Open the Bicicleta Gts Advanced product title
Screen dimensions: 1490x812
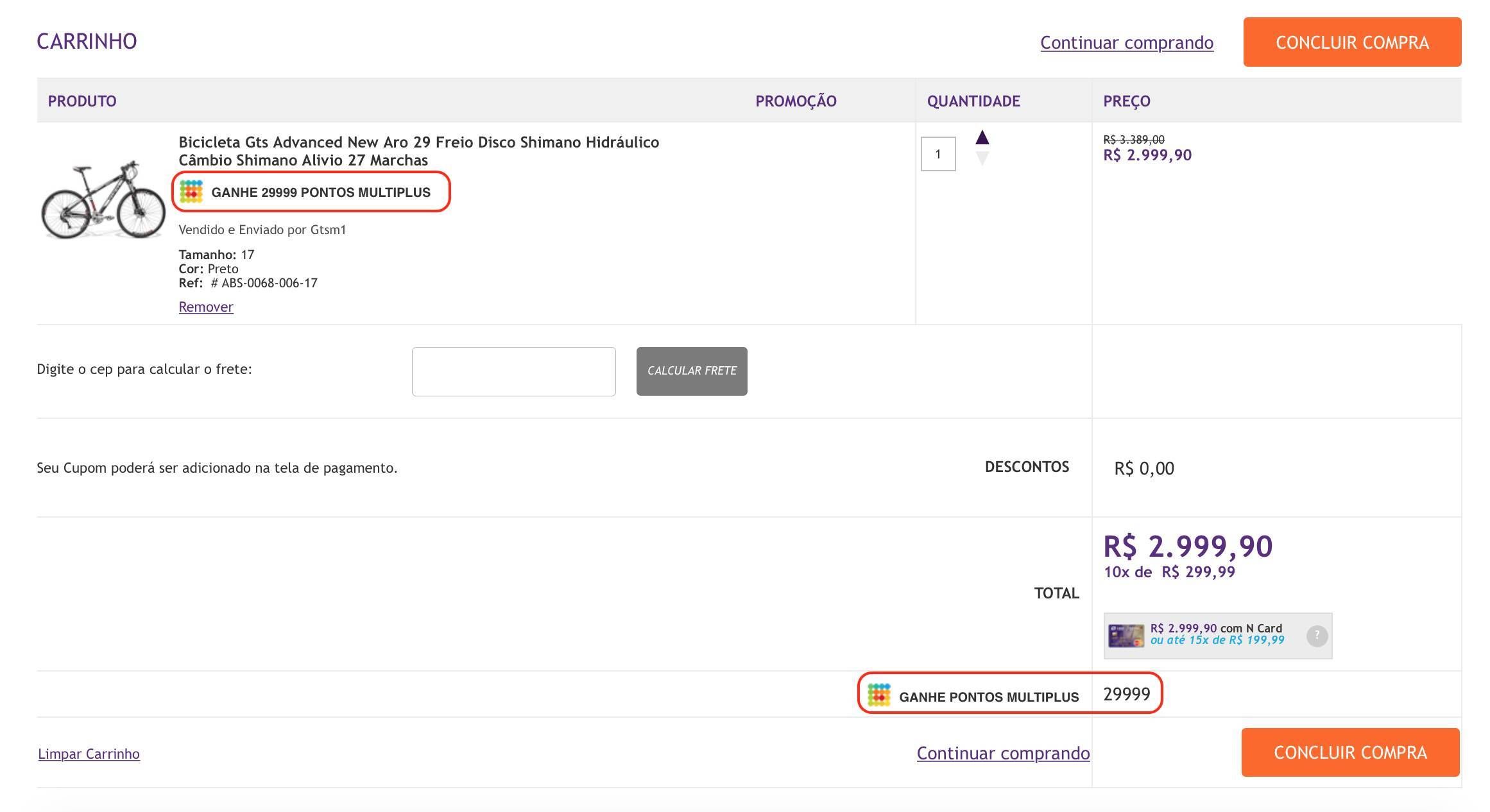[x=418, y=151]
